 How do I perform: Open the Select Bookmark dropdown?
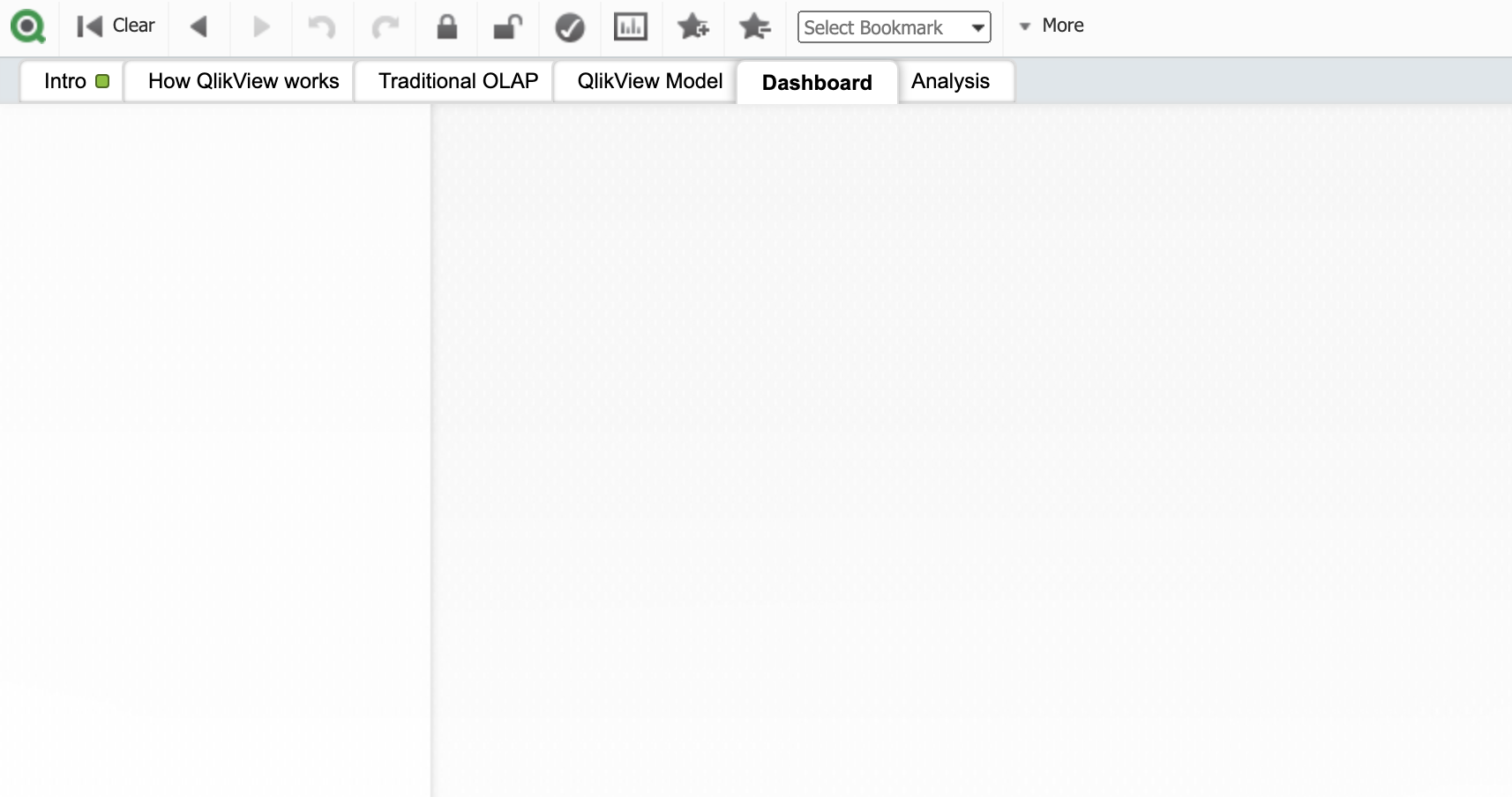point(894,27)
